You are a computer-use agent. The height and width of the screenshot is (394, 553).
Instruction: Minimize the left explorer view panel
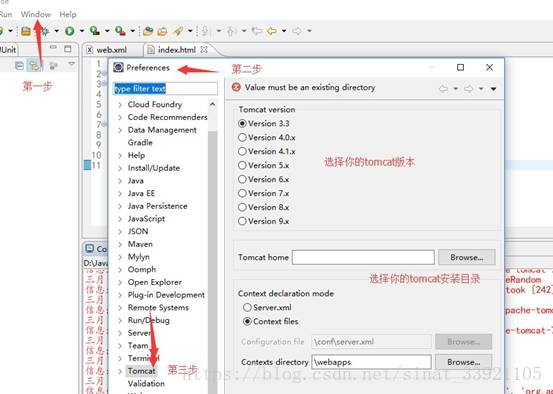[x=53, y=48]
